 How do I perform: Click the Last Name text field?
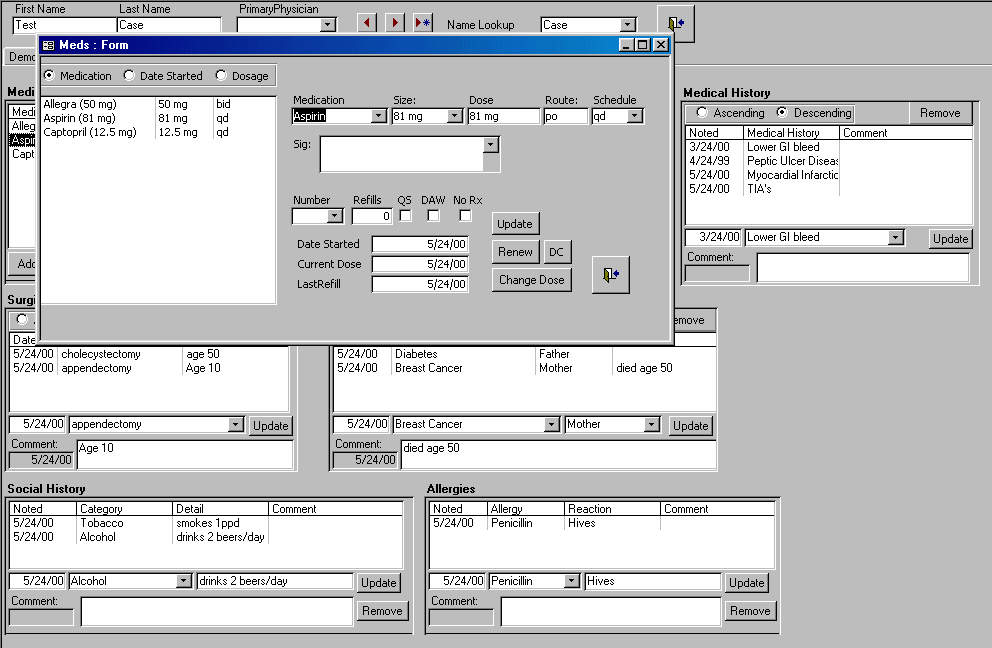pyautogui.click(x=168, y=25)
